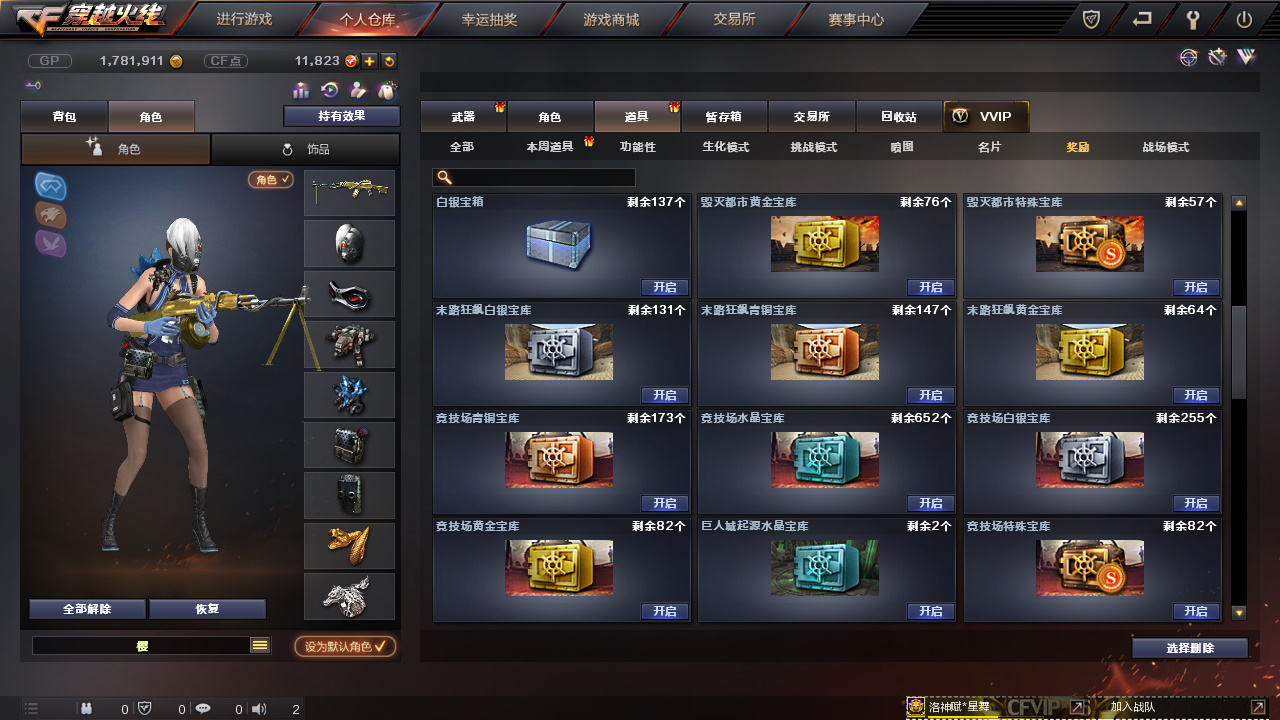Click the scrollbar up arrow in item list
The width and height of the screenshot is (1280, 720).
1239,202
